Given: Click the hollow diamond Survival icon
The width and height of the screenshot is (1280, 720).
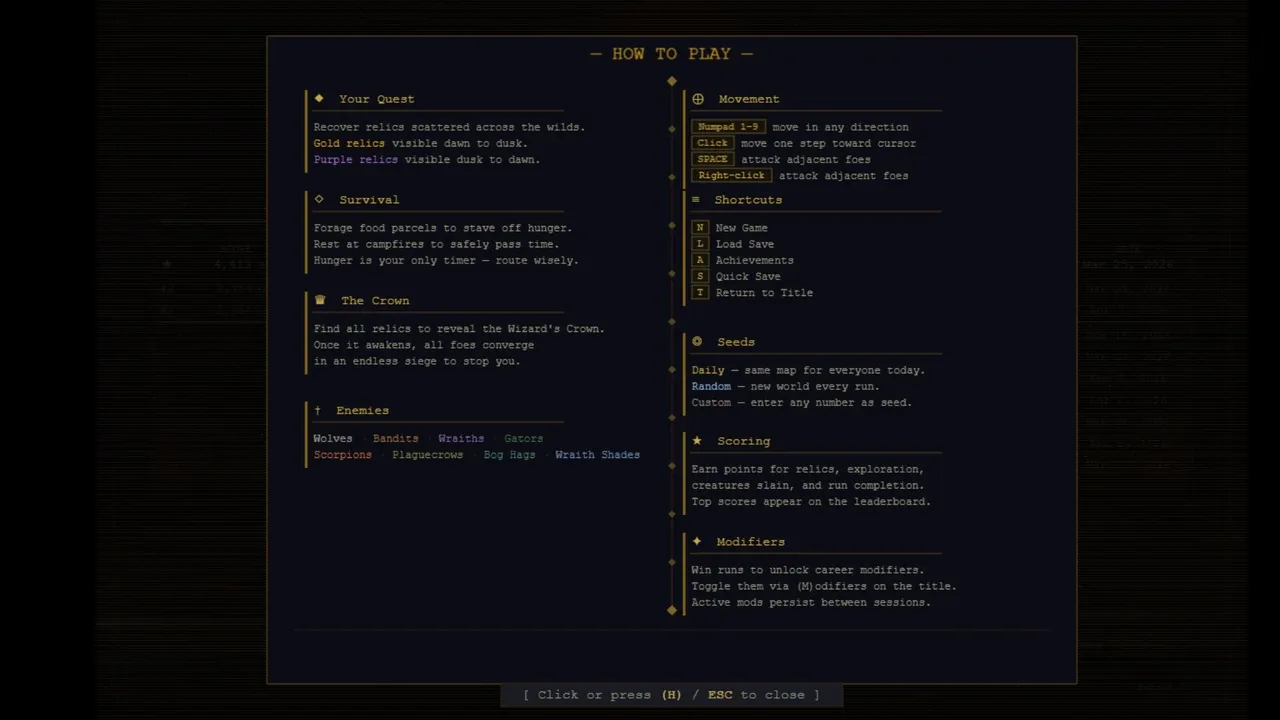Looking at the screenshot, I should pyautogui.click(x=319, y=199).
